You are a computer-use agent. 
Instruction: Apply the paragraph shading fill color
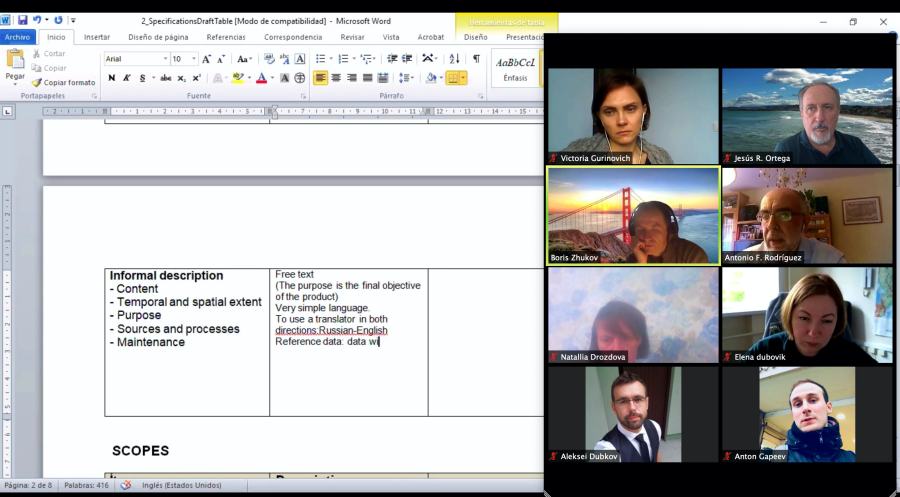tap(432, 78)
